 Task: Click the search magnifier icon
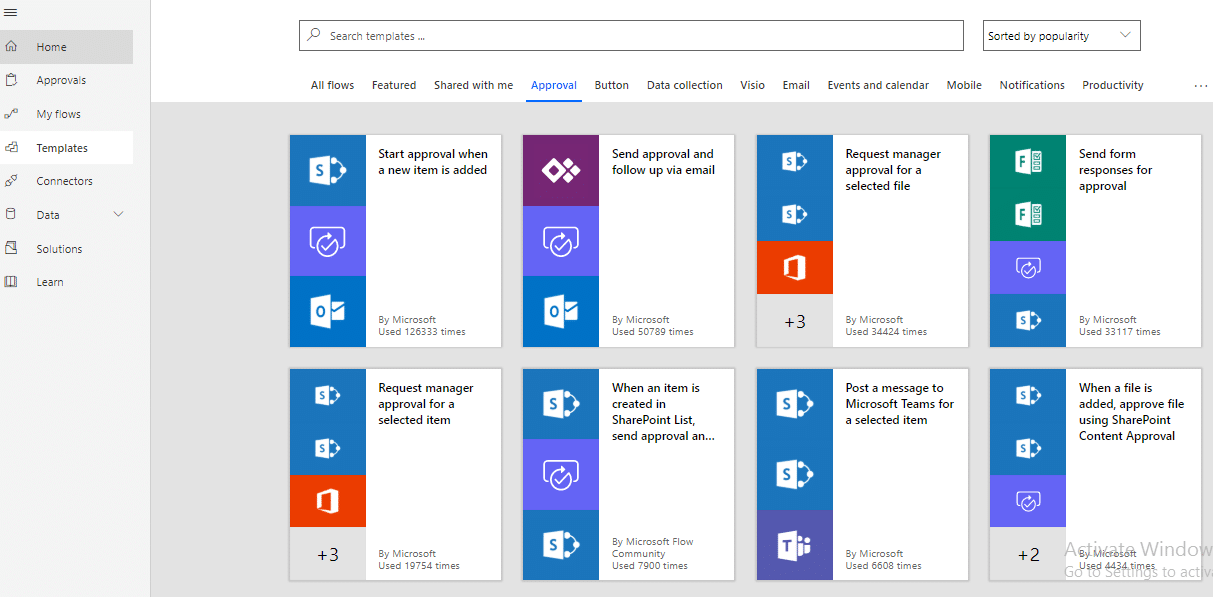pos(314,35)
